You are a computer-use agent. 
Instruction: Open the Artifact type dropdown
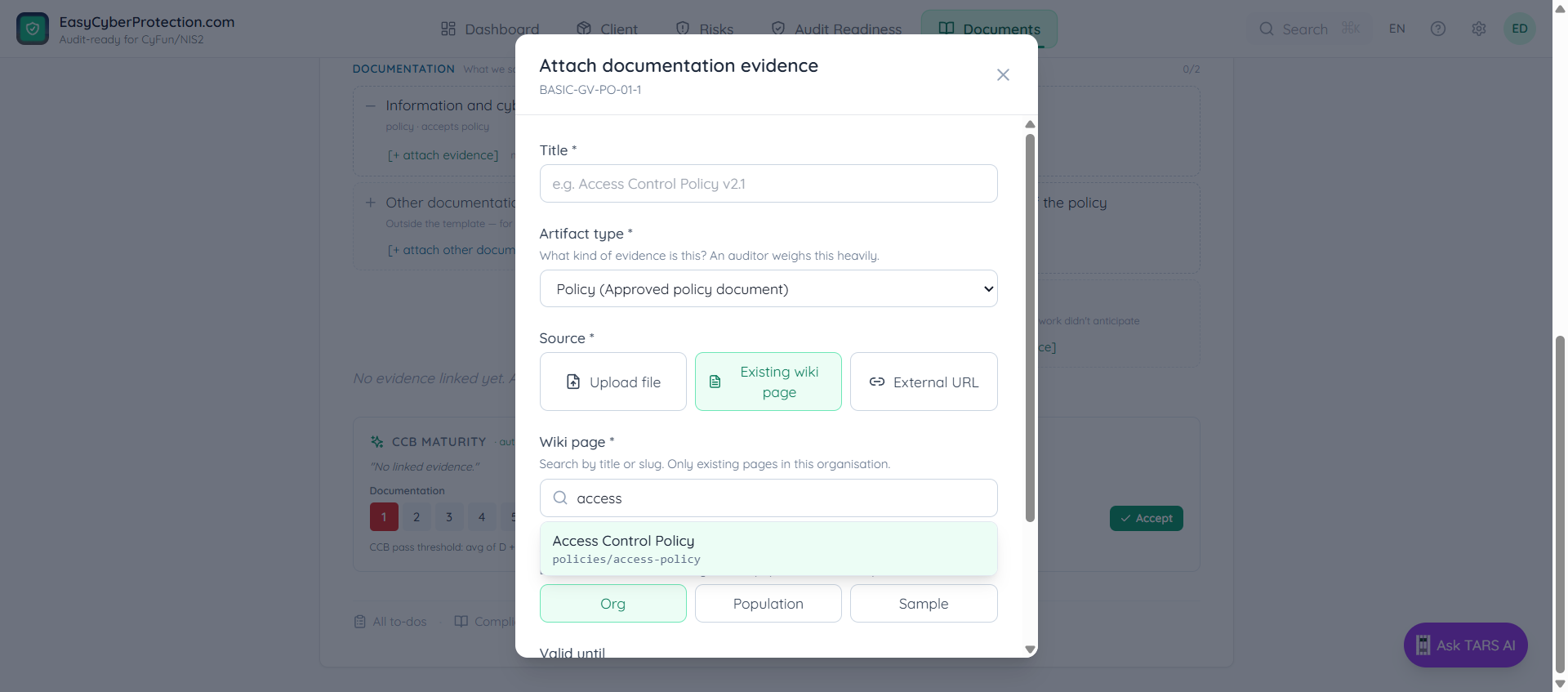coord(768,289)
